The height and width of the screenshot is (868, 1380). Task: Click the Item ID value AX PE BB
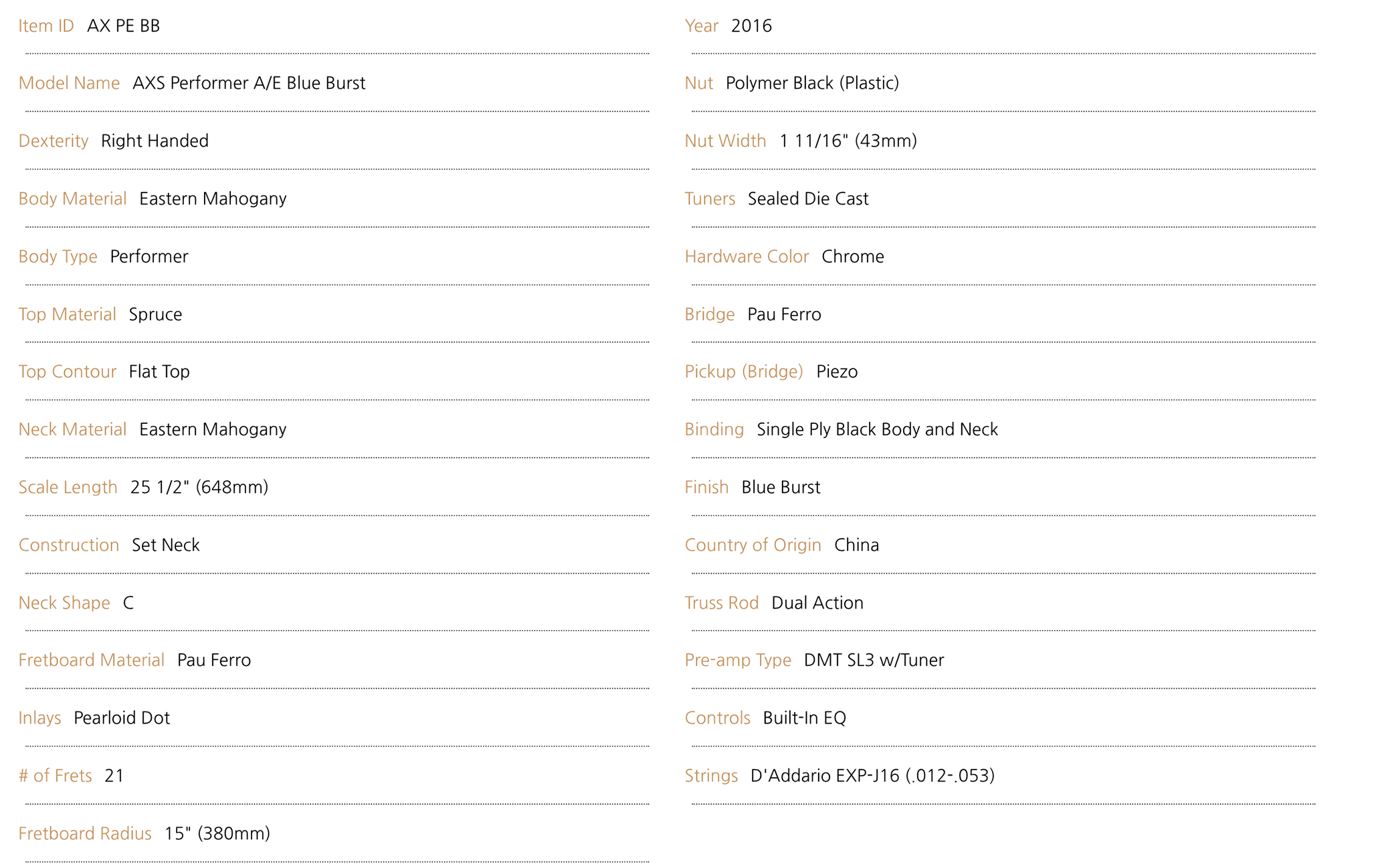click(124, 26)
